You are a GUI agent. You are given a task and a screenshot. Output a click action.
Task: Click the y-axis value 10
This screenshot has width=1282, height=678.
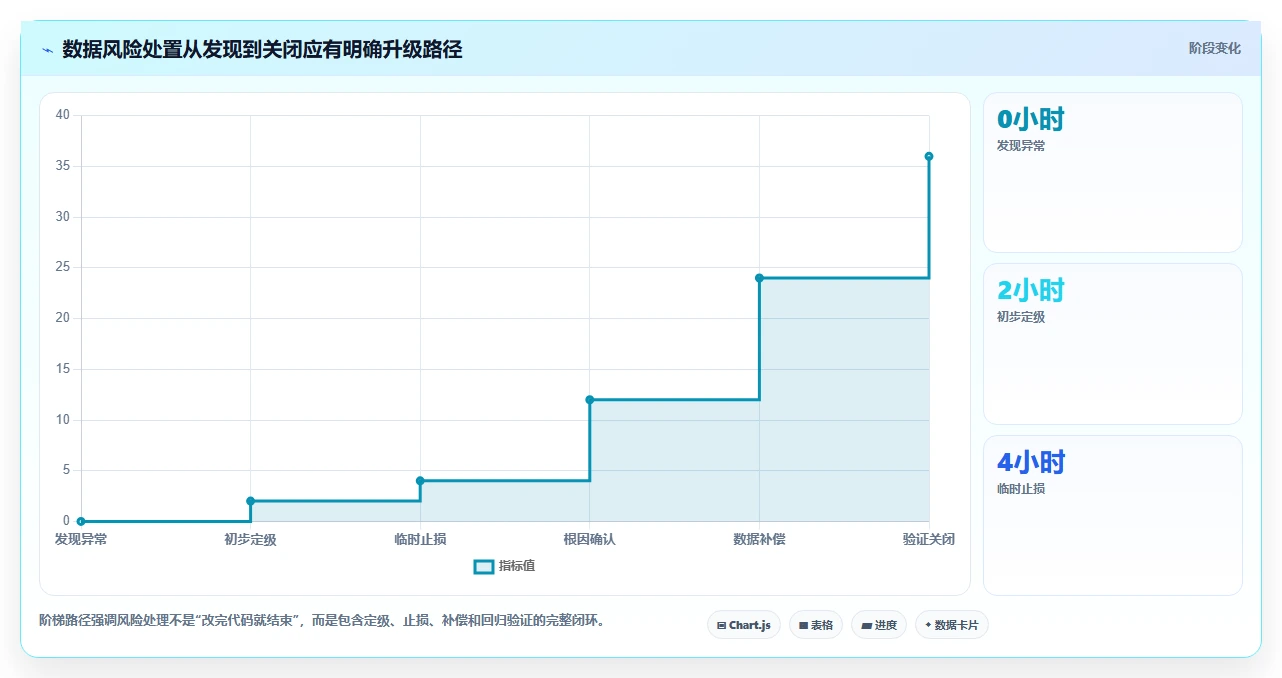(x=63, y=420)
